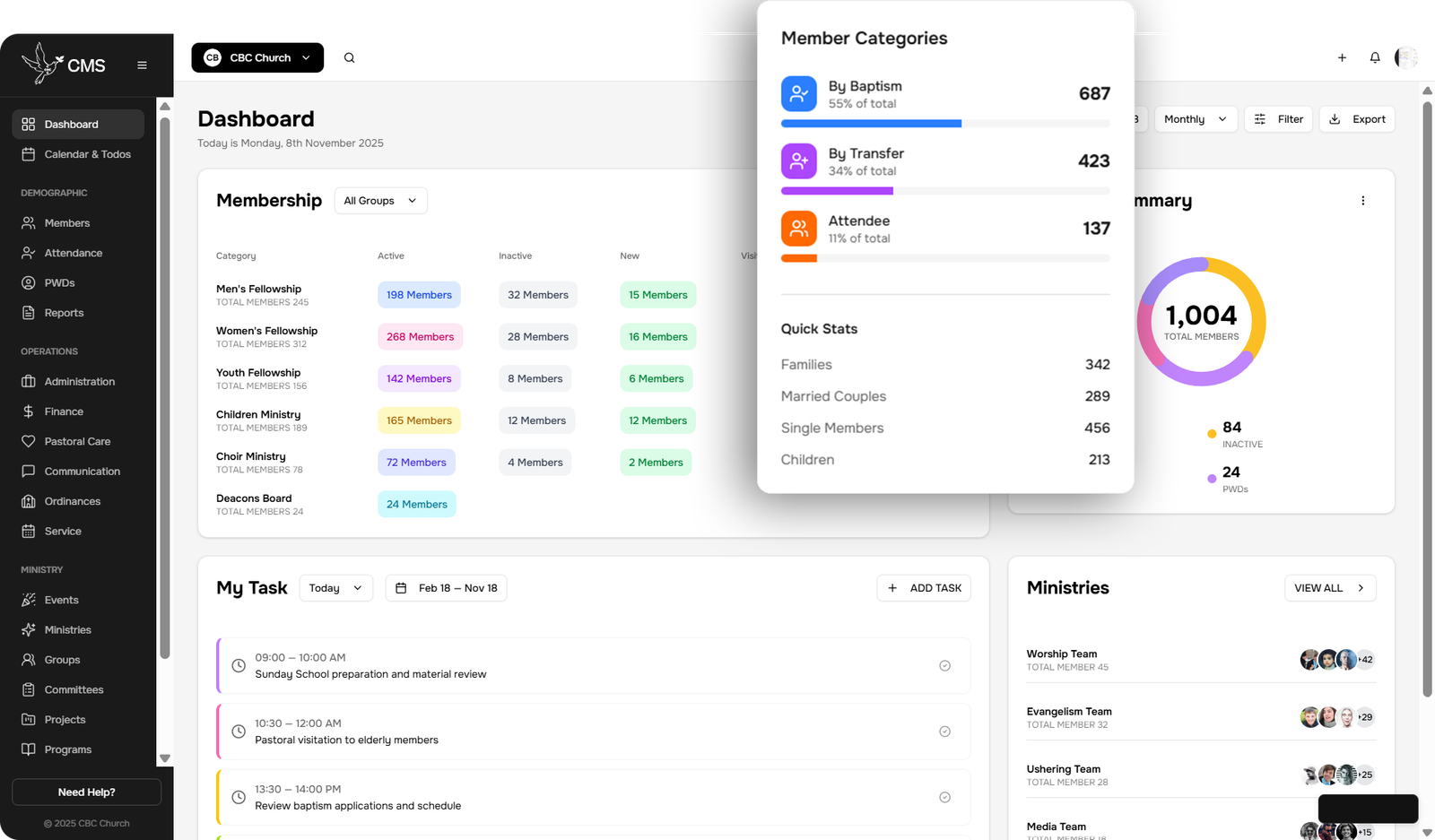Click the Attendance sidebar icon
Viewport: 1435px width, 840px height.
pos(29,253)
